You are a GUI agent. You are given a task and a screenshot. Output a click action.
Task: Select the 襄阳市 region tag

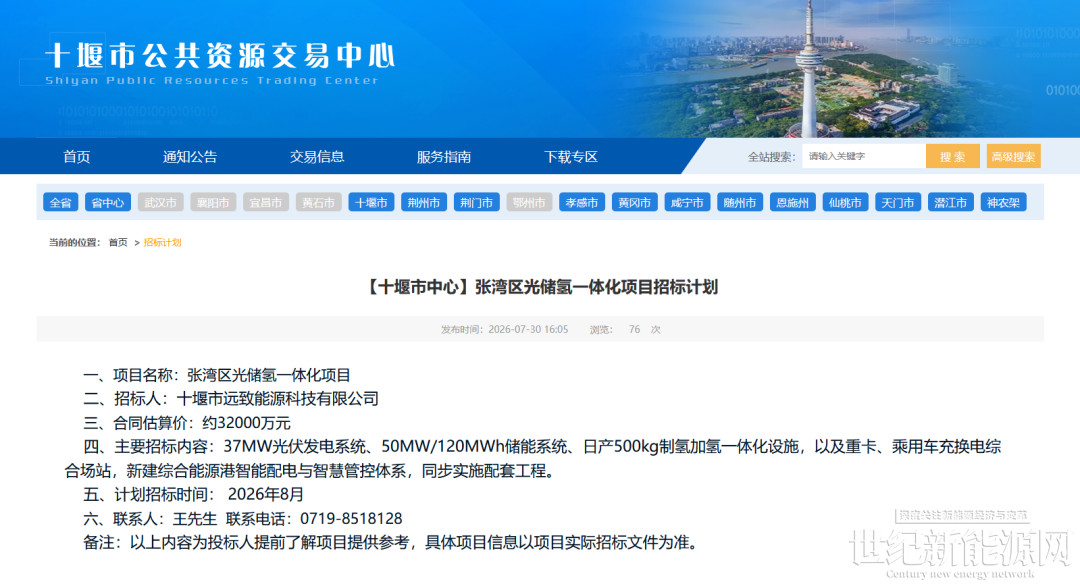point(213,202)
